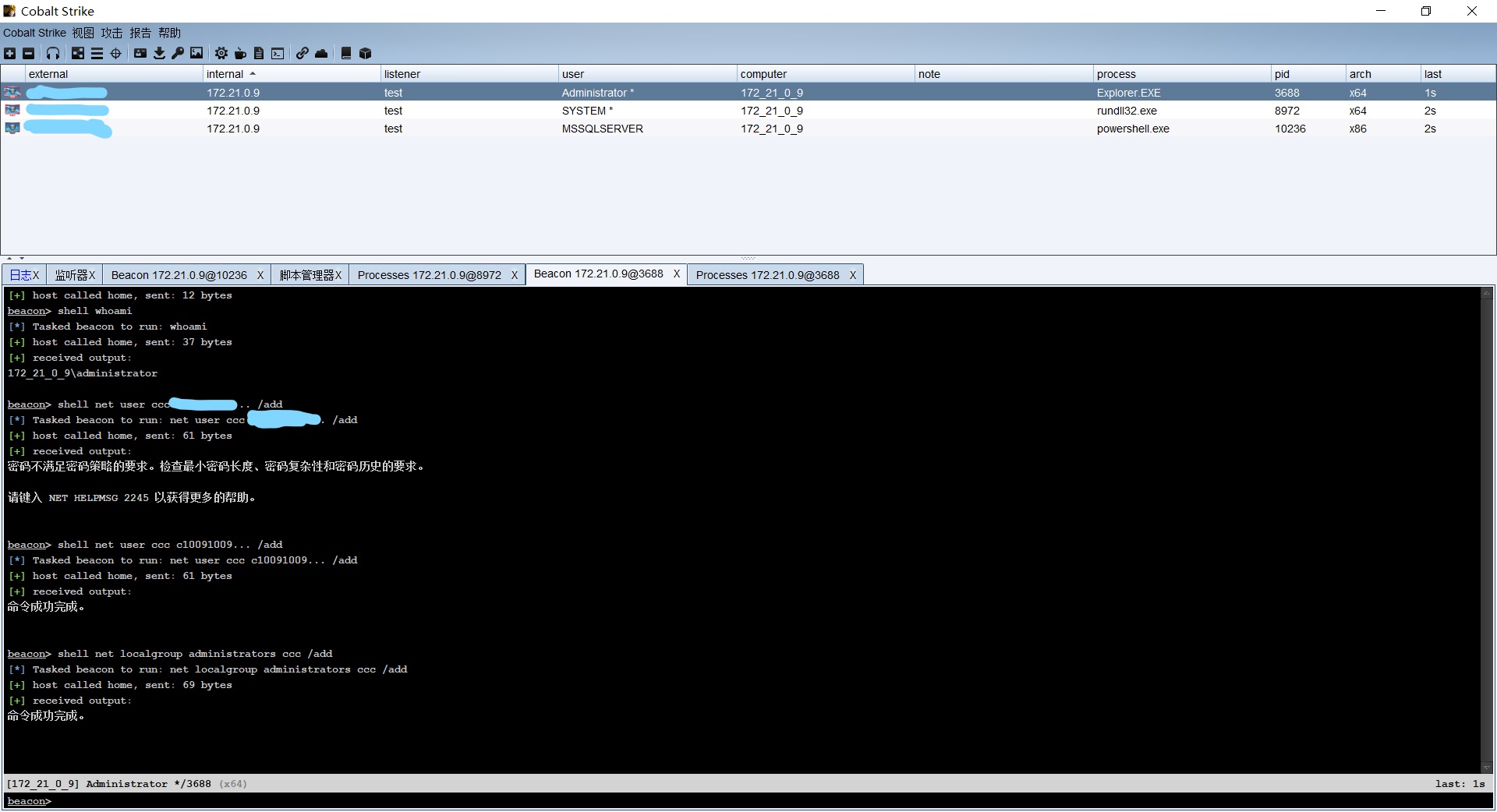Switch to the Target Table crosshair icon
Image resolution: width=1497 pixels, height=812 pixels.
tap(116, 53)
